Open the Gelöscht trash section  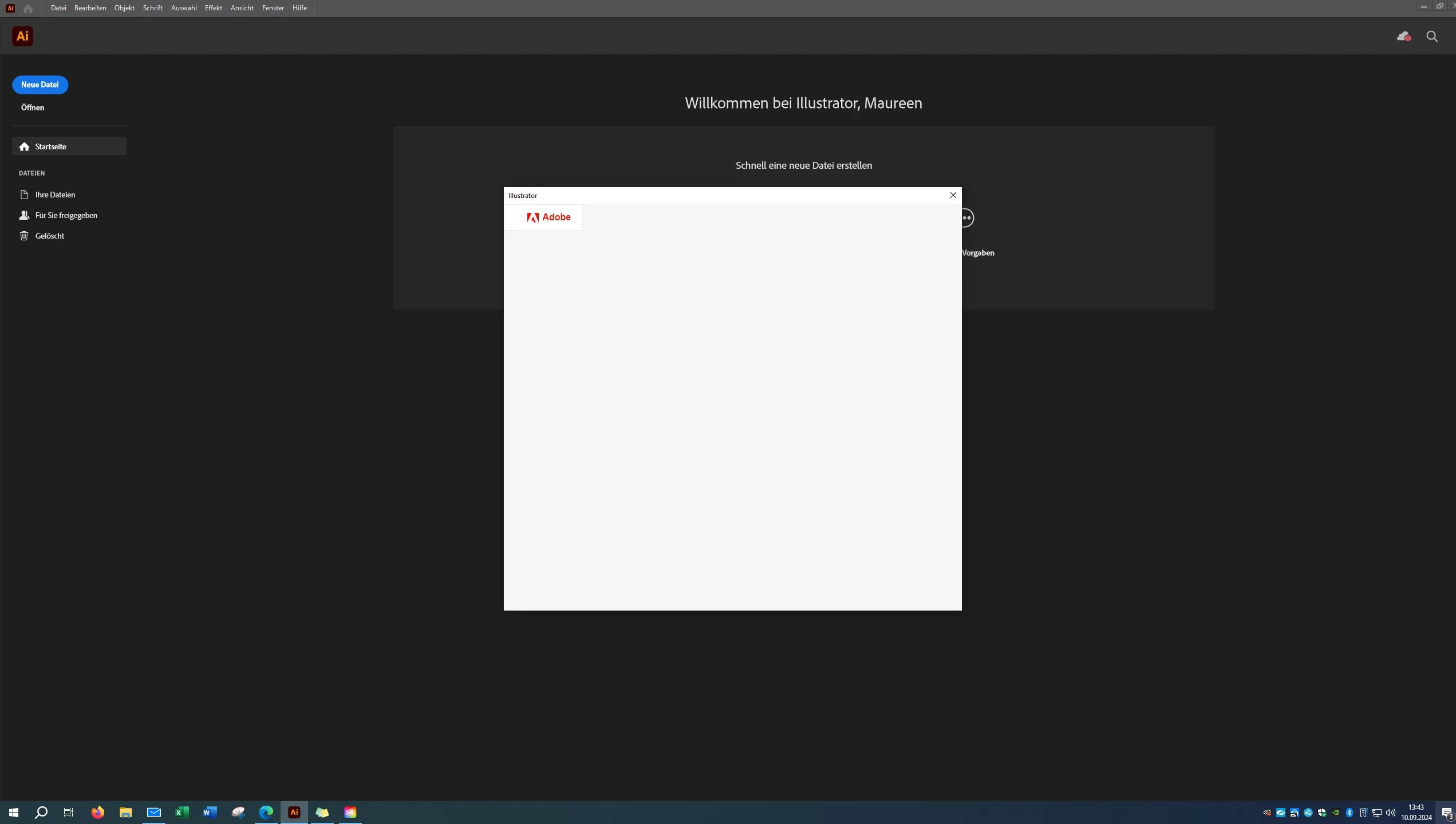(49, 236)
